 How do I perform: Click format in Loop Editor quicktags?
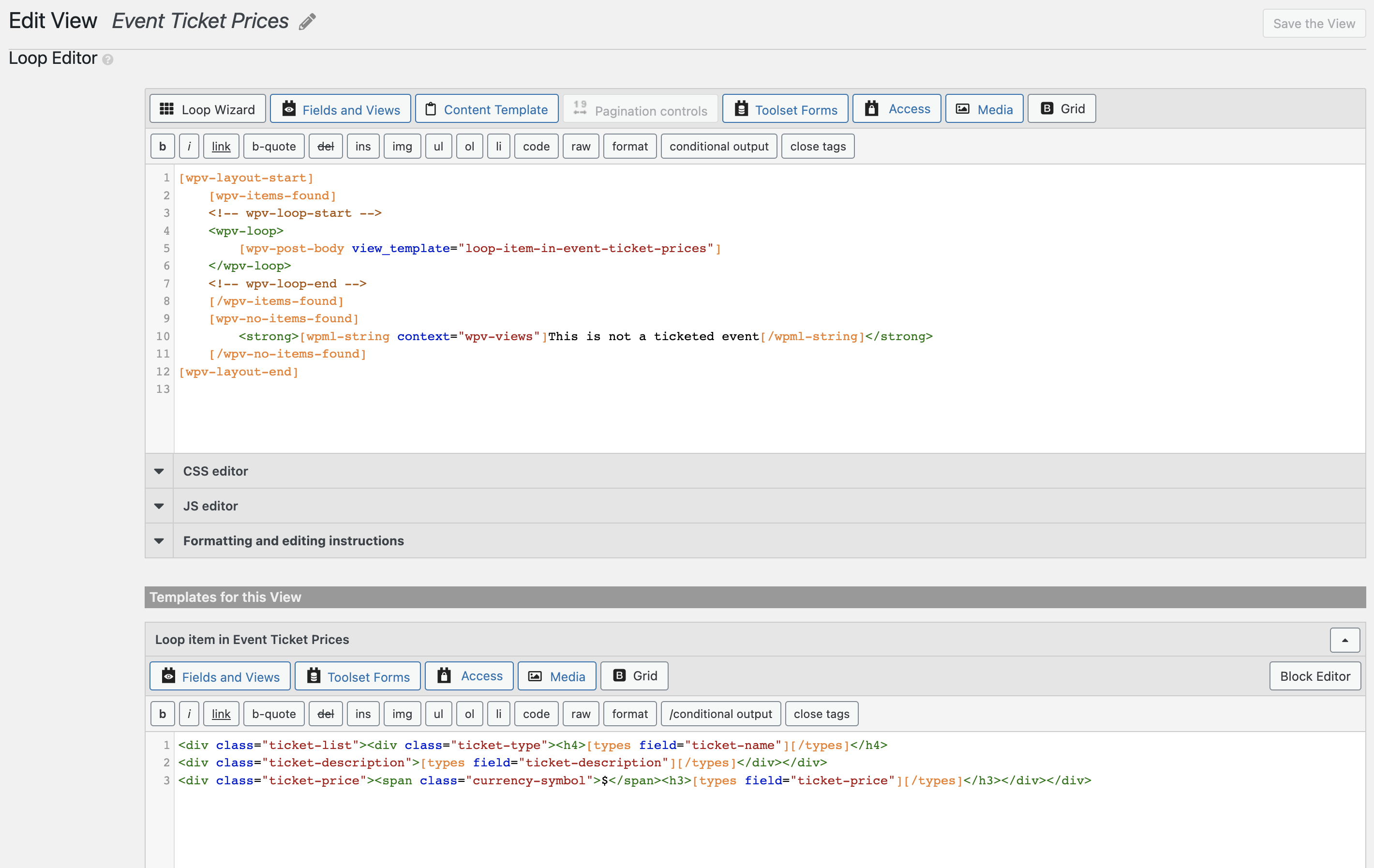(630, 146)
